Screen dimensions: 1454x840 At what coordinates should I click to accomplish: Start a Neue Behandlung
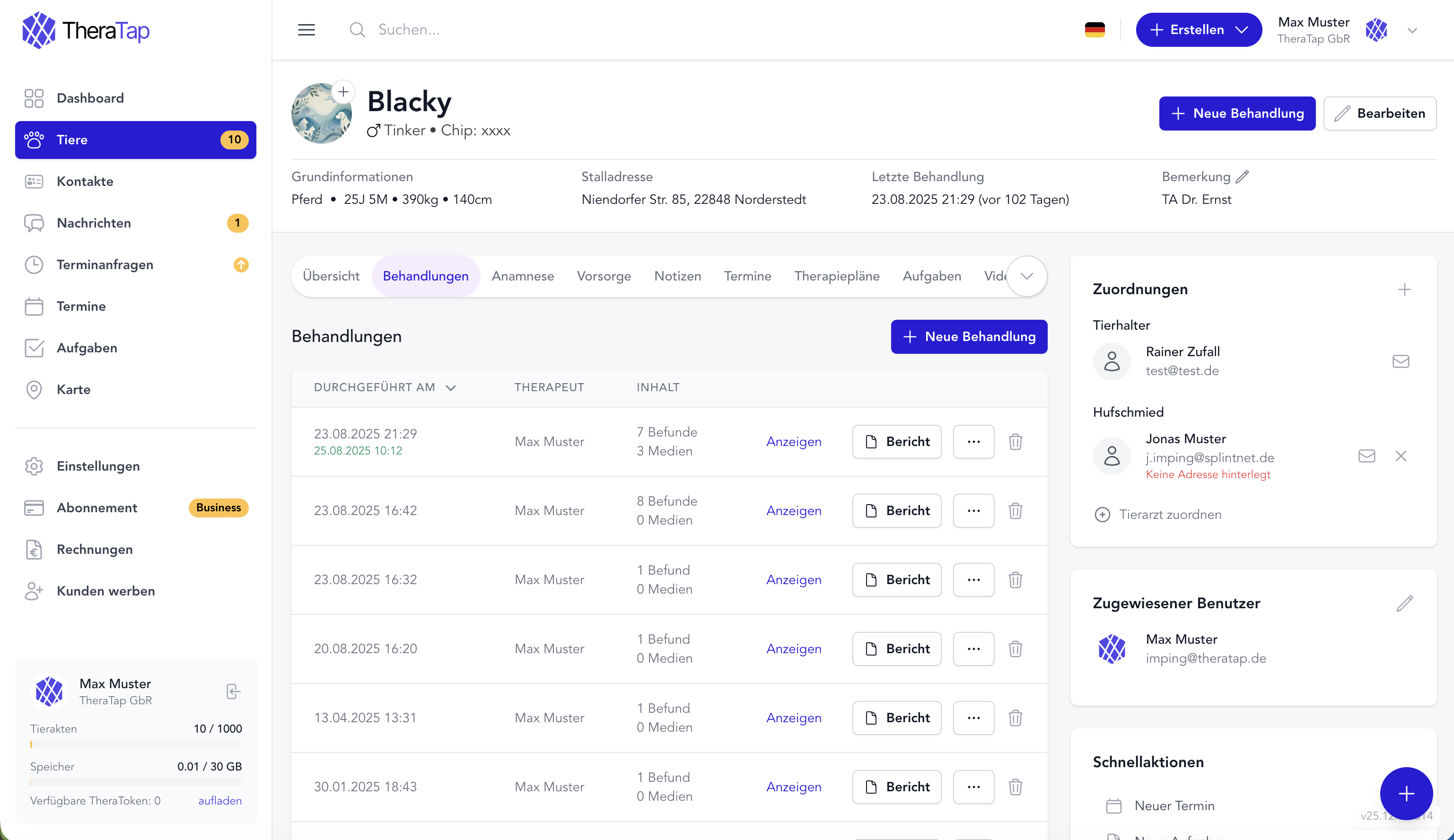coord(969,336)
